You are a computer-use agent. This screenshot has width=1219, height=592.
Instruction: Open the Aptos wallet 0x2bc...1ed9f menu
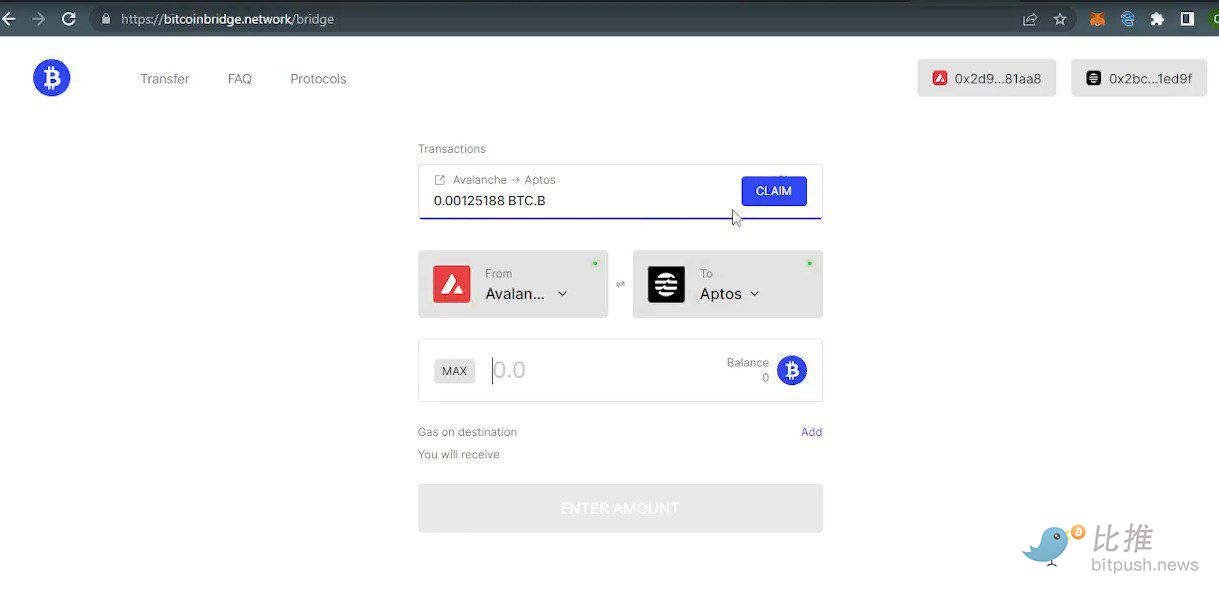pos(1138,78)
